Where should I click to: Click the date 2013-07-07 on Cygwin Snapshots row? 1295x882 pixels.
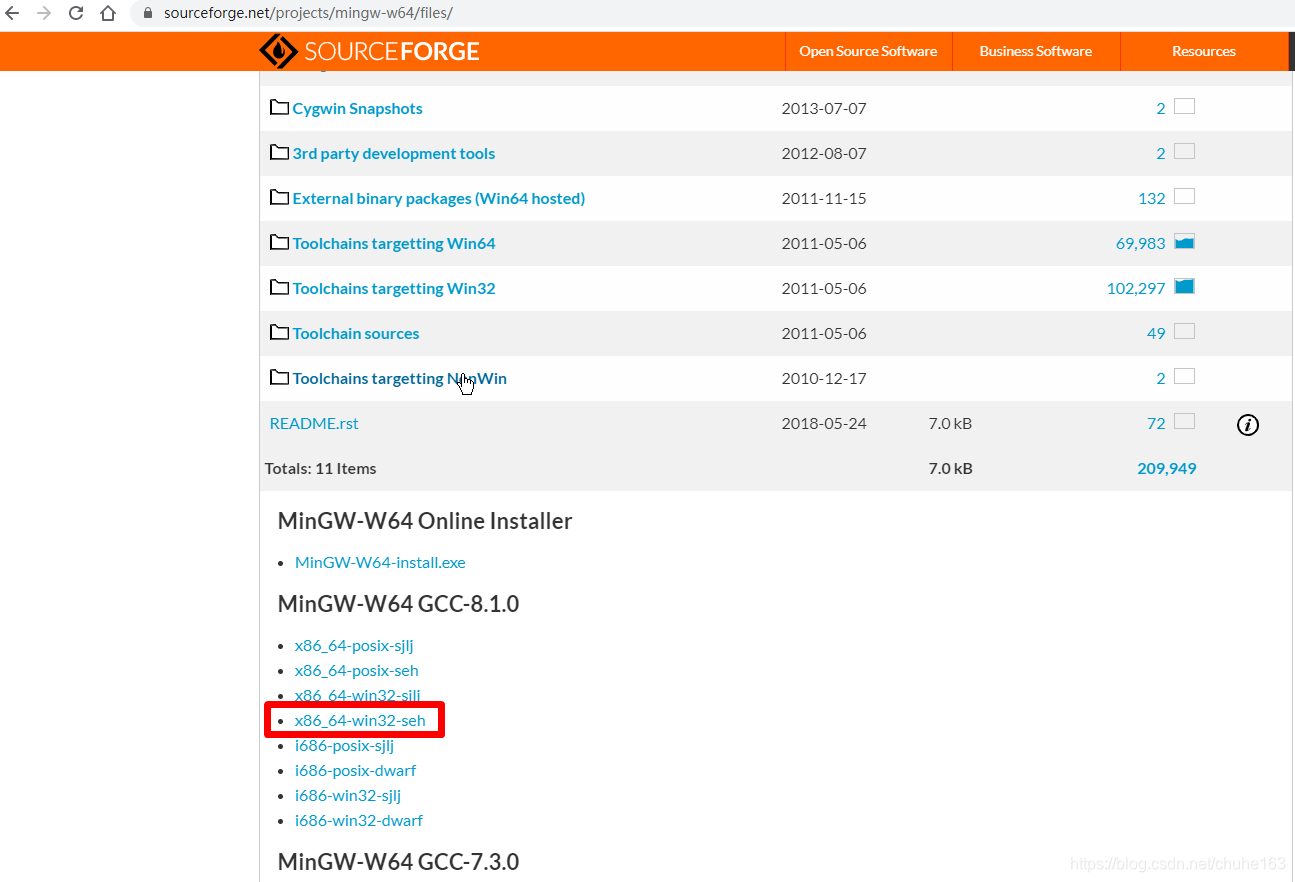824,108
